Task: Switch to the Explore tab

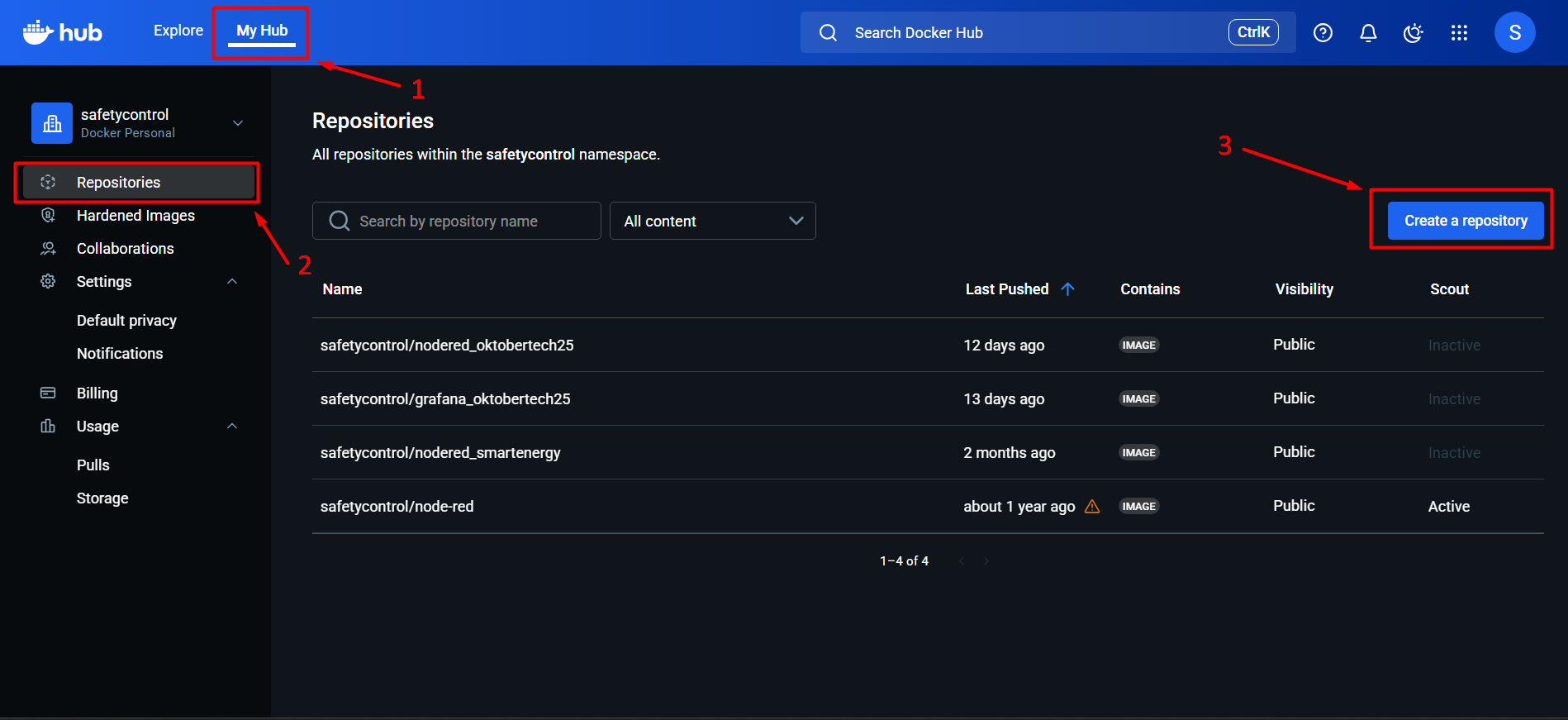Action: 178,31
